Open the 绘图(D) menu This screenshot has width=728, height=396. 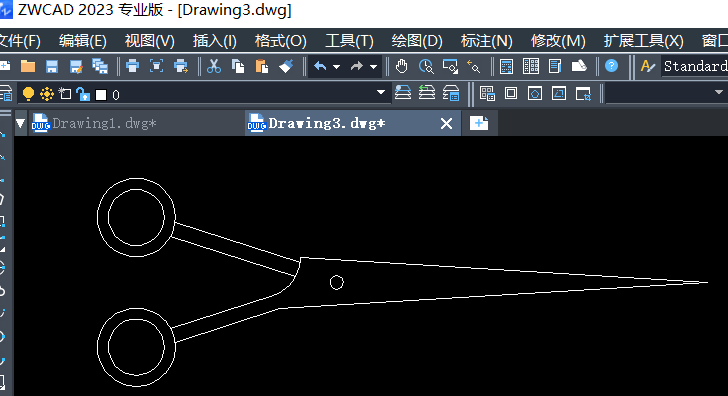417,41
